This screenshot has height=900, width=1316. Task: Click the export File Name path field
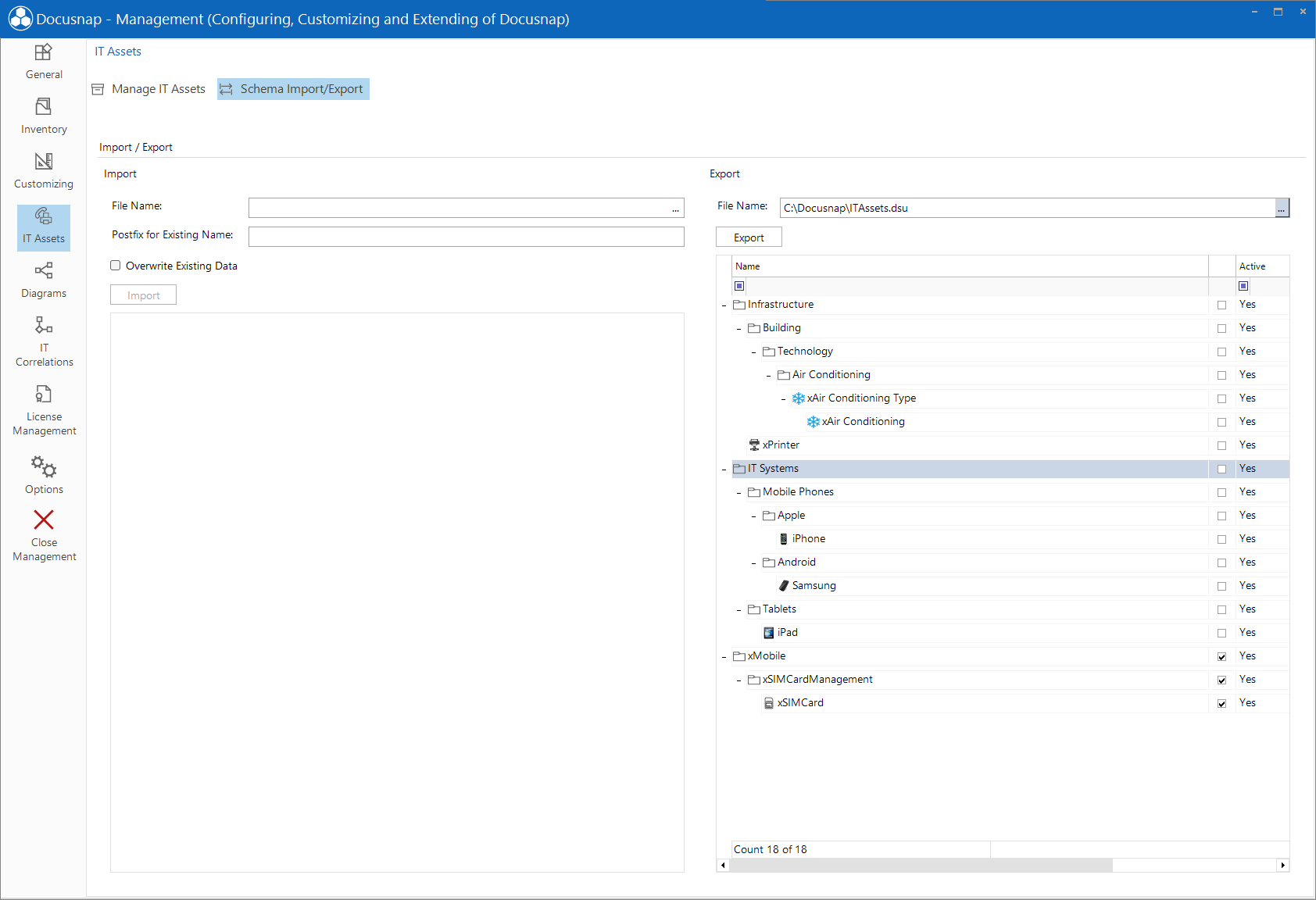pos(1028,208)
